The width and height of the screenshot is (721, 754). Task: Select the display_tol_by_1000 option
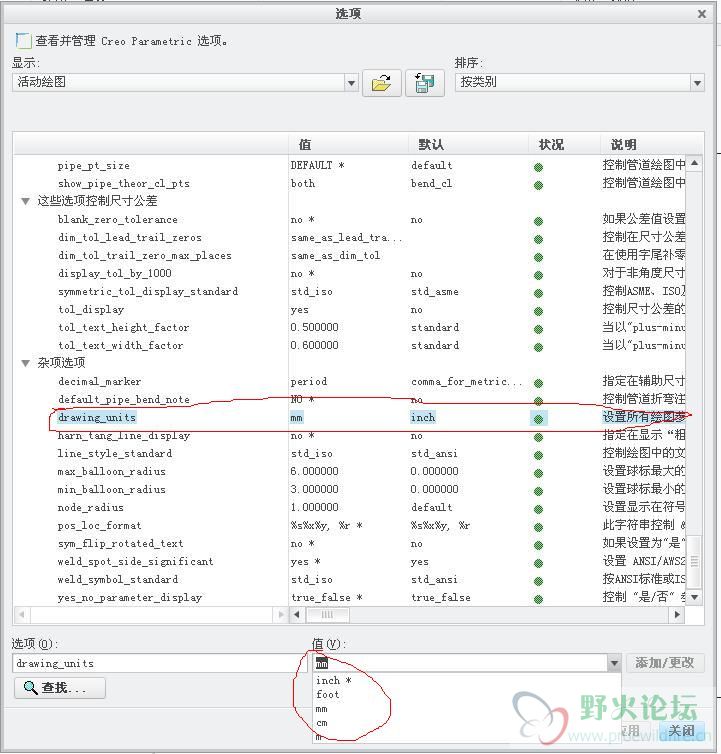[114, 274]
